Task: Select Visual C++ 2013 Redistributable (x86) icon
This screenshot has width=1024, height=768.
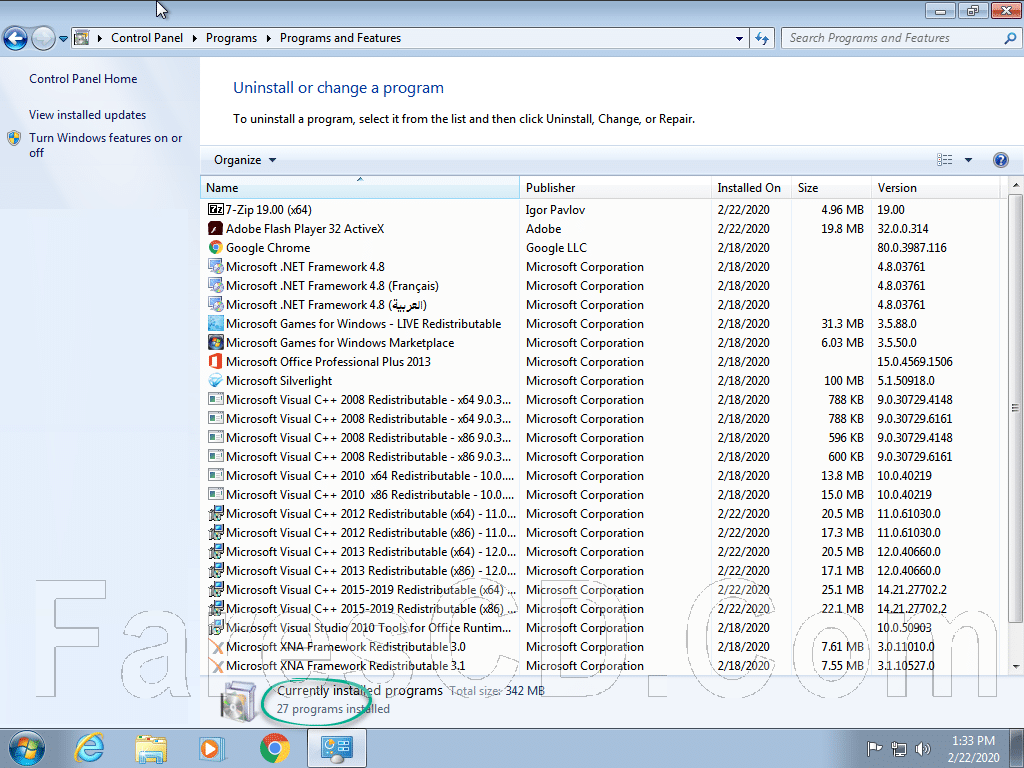Action: tap(216, 570)
